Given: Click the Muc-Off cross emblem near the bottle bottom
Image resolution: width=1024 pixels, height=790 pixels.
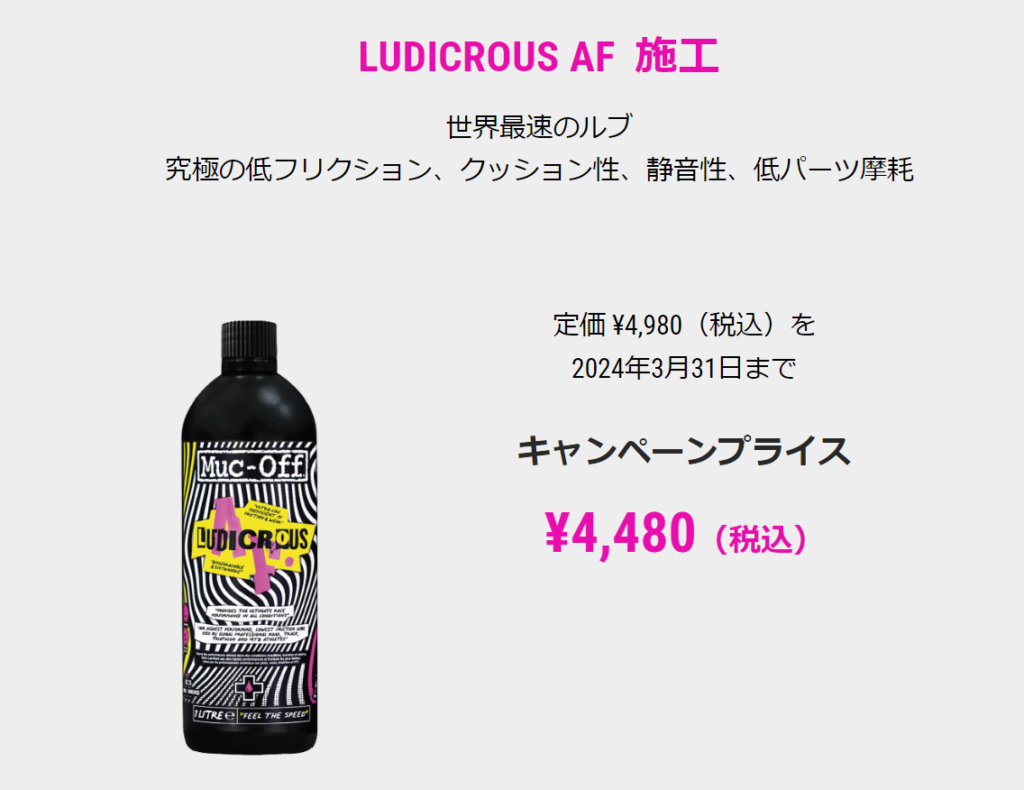Looking at the screenshot, I should tap(249, 690).
